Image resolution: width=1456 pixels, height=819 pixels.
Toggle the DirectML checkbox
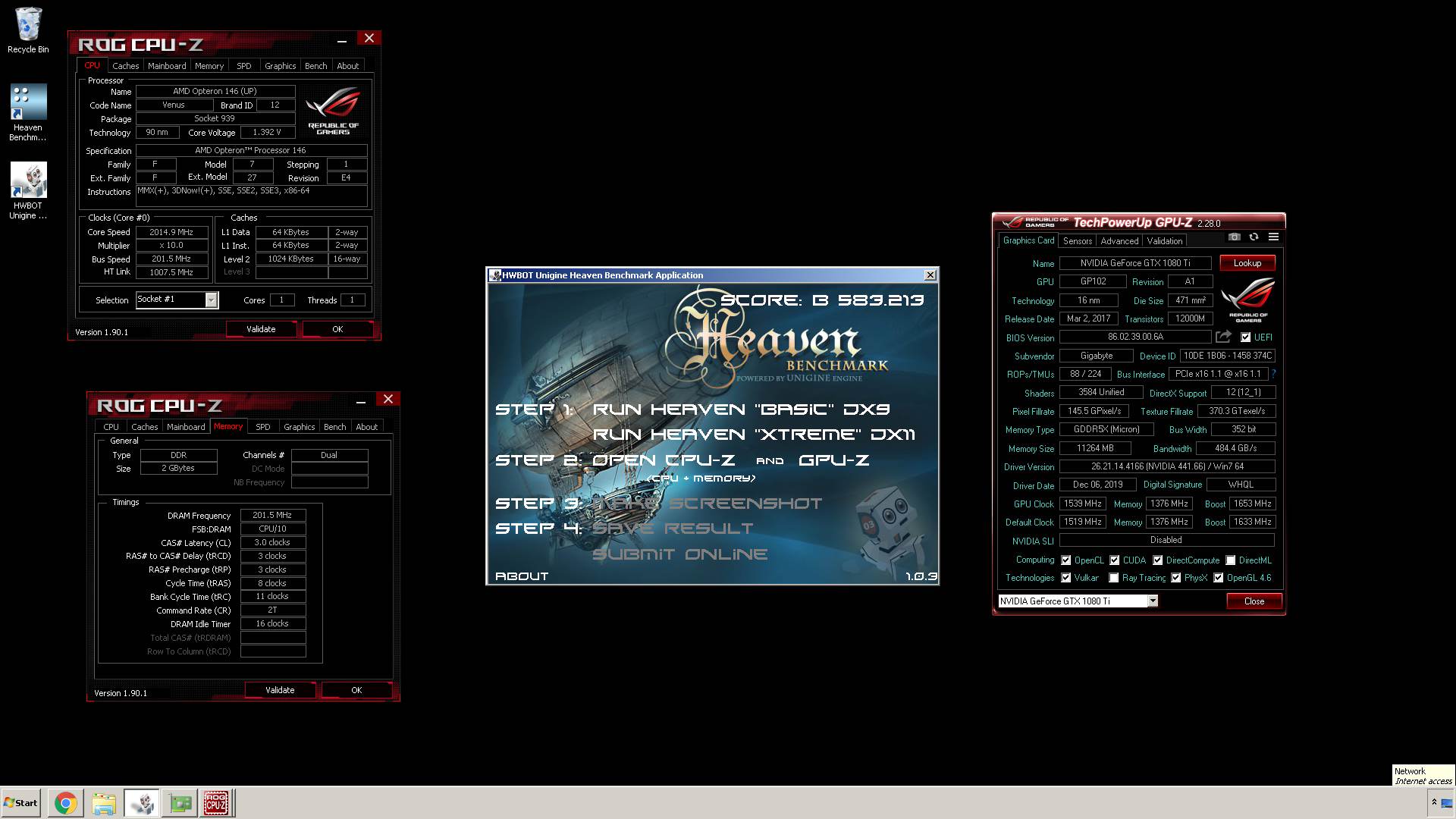[x=1231, y=560]
